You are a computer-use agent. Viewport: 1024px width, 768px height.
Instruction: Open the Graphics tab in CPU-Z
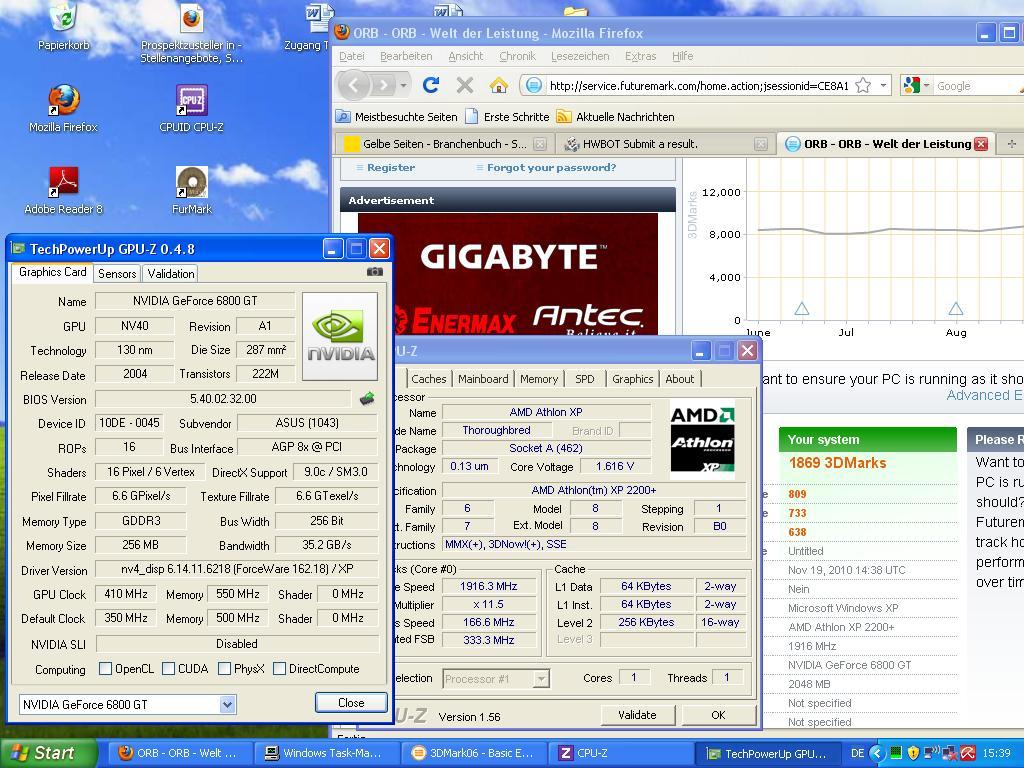[x=632, y=379]
